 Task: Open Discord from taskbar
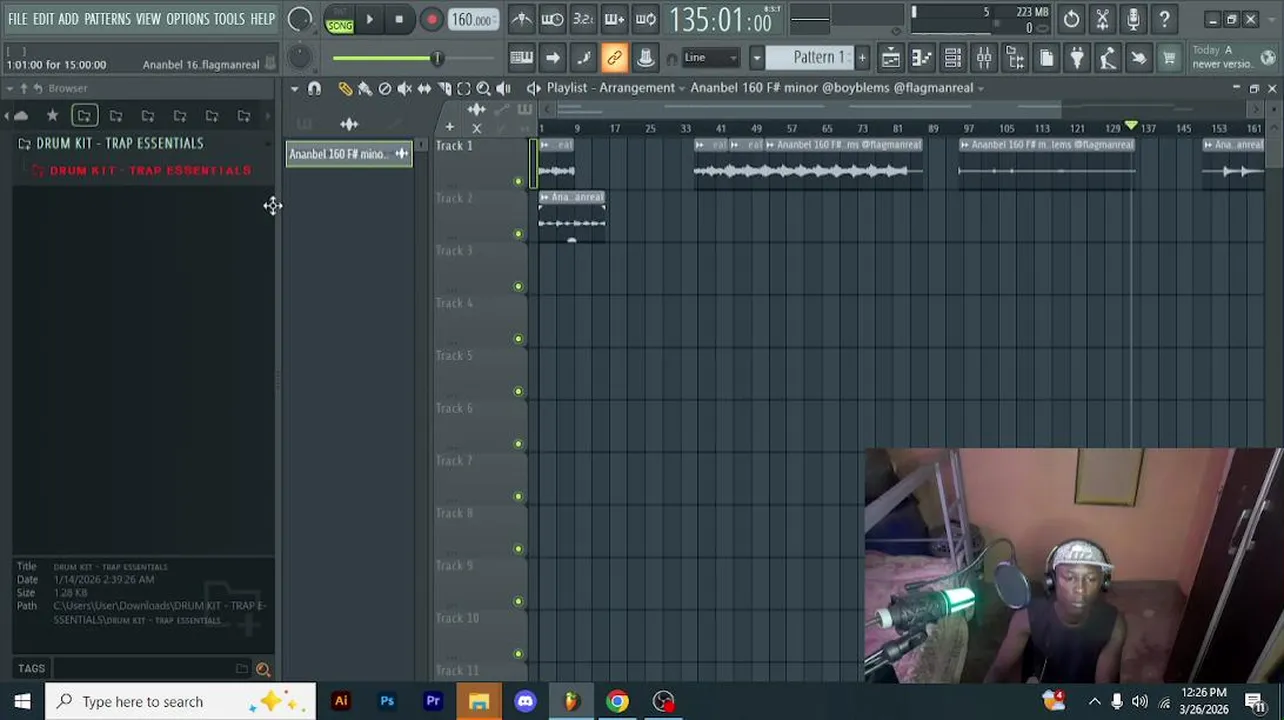(525, 702)
